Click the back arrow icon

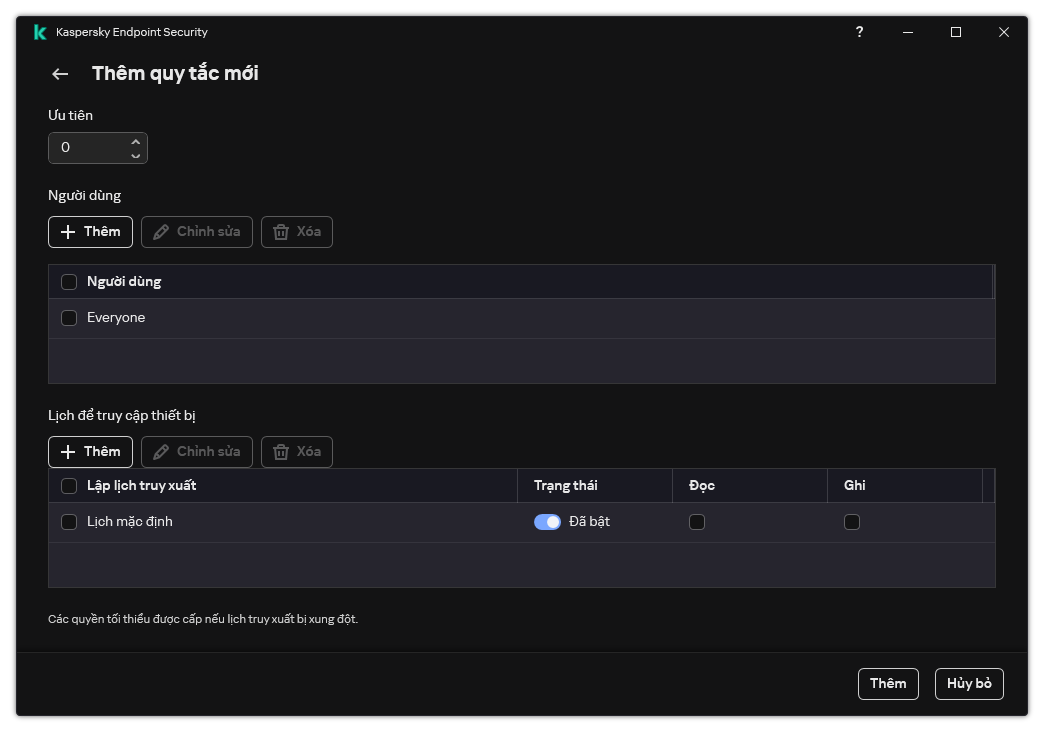tap(60, 74)
